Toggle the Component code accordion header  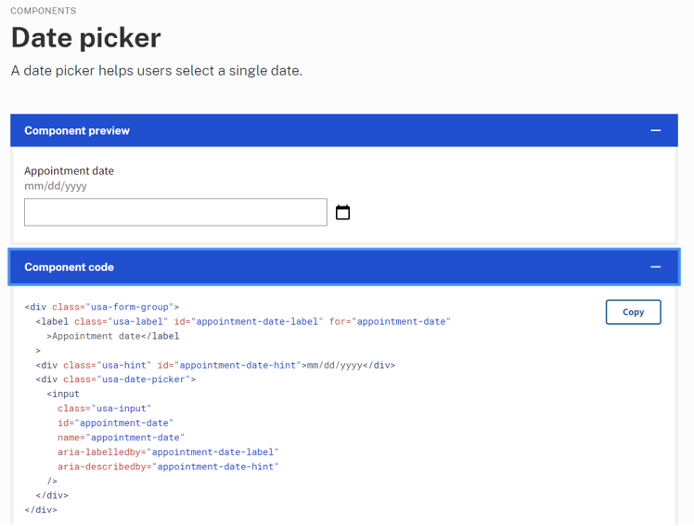[344, 267]
